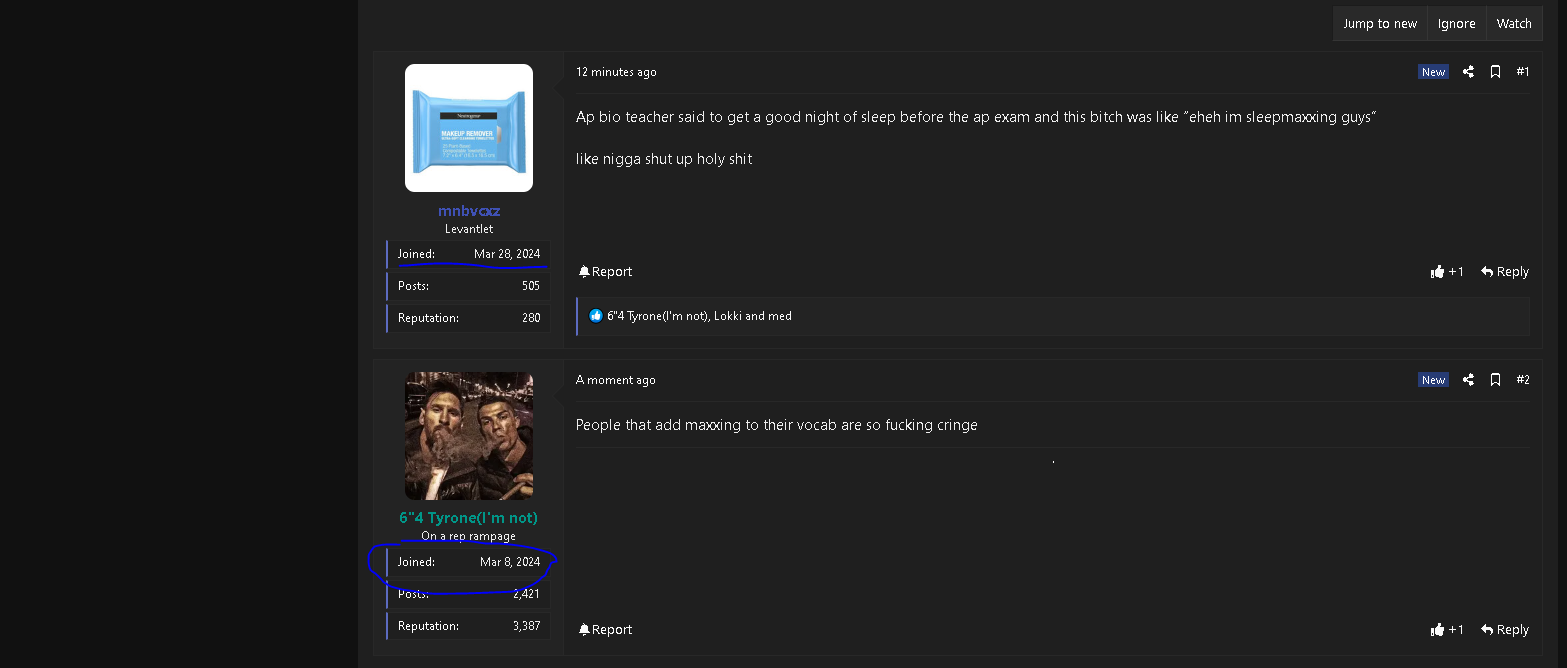Screen dimensions: 1567x668
Task: Click the share icon on post #1
Action: (x=1468, y=72)
